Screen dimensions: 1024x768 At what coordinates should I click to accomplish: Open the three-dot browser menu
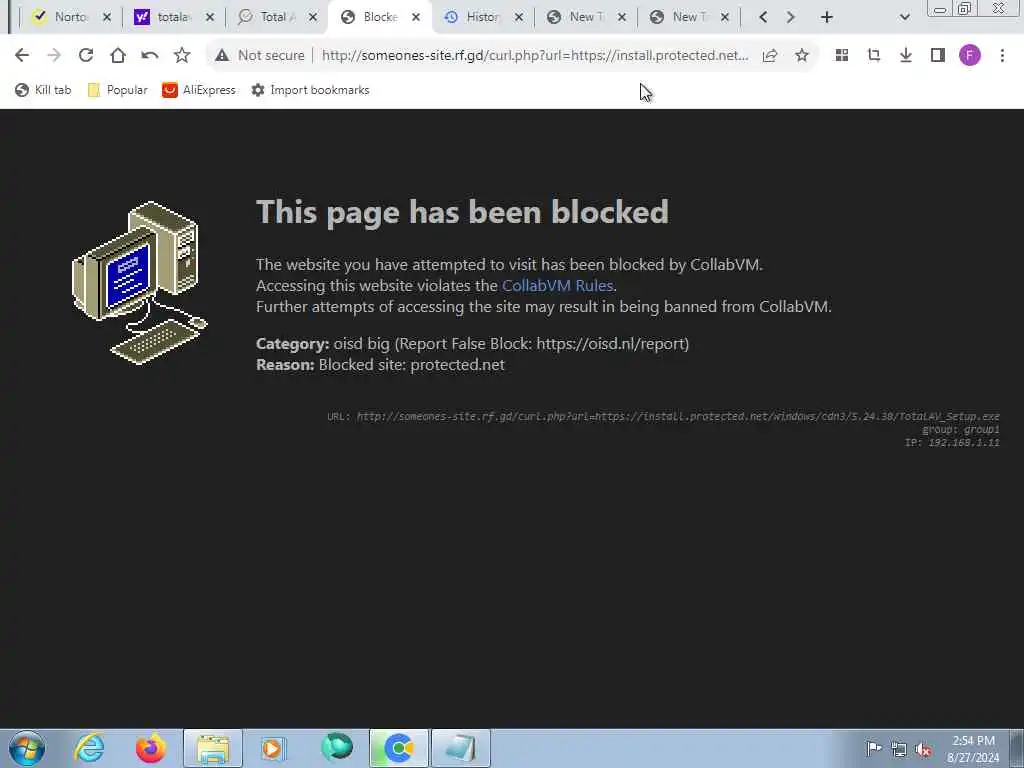pyautogui.click(x=1002, y=56)
